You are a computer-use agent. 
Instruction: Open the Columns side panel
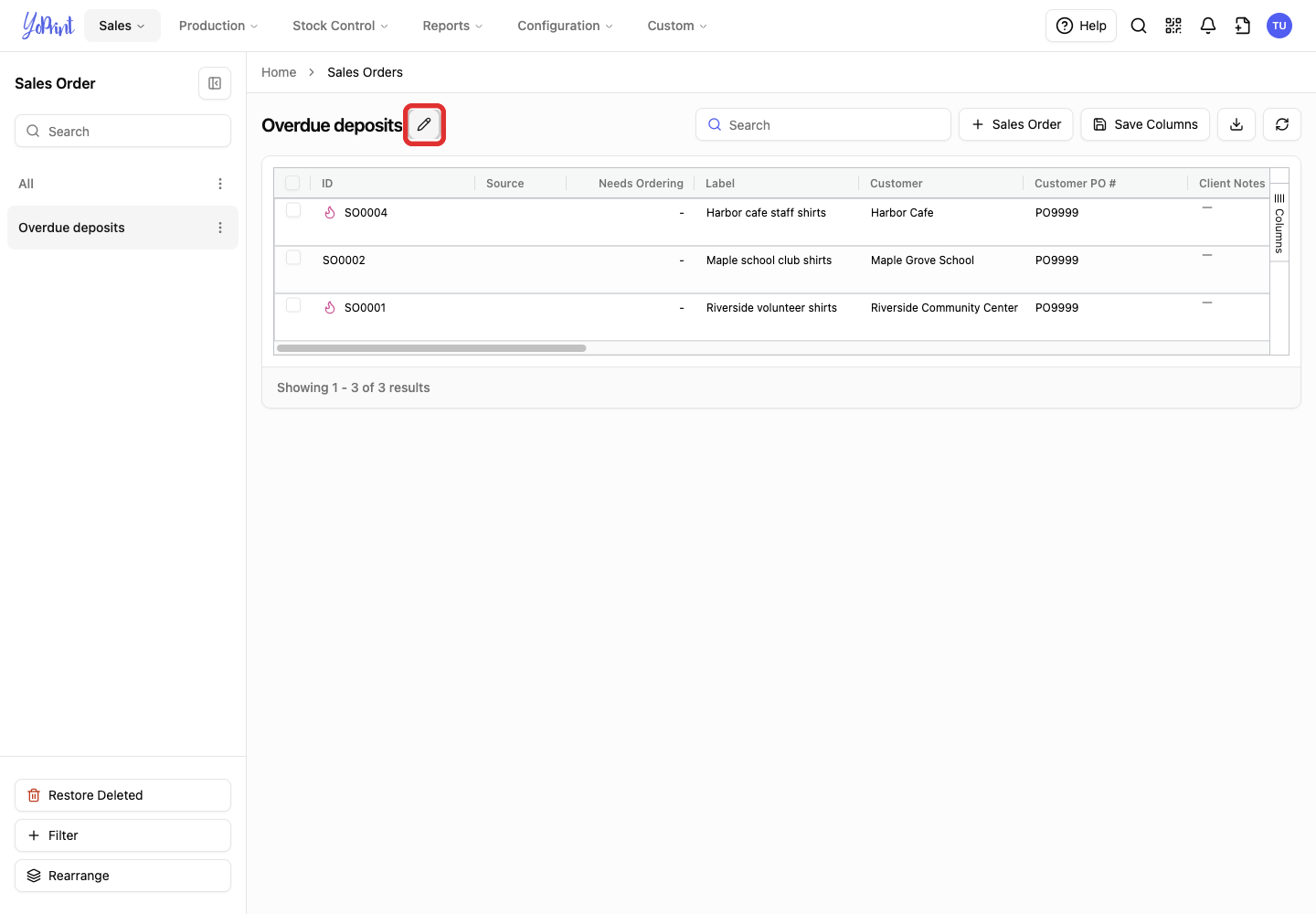pyautogui.click(x=1279, y=223)
